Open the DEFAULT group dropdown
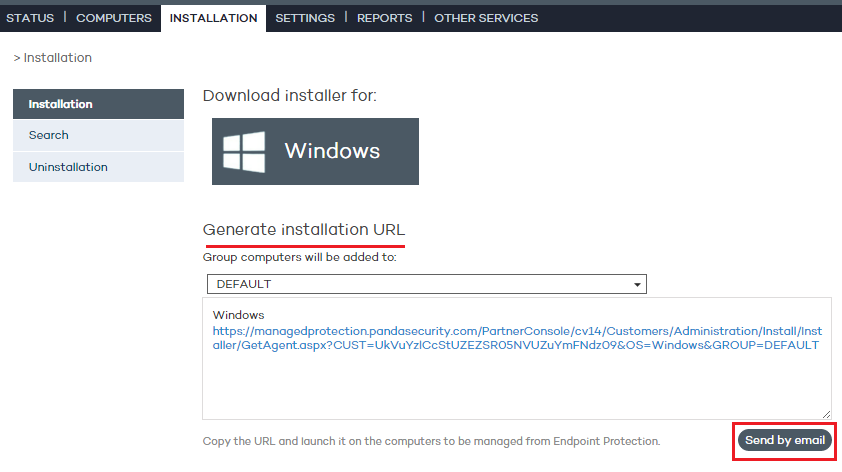 click(427, 284)
